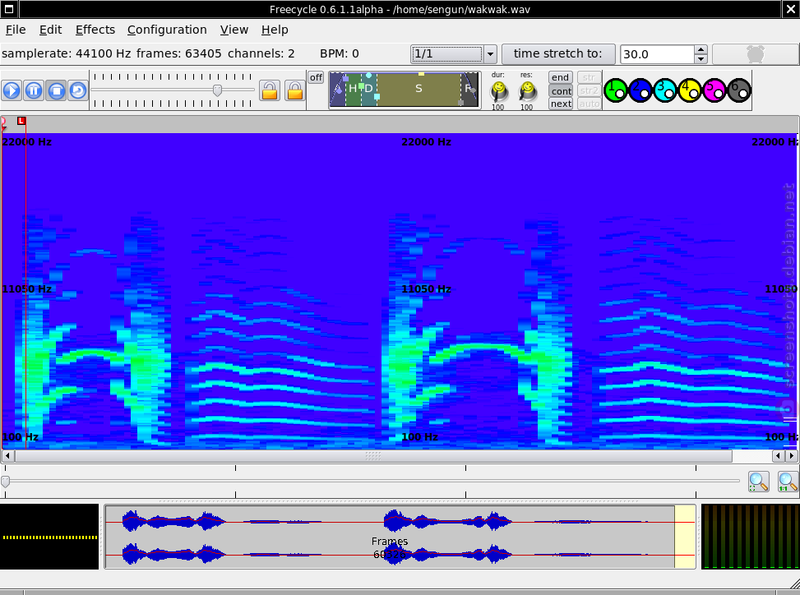Open the File menu
Image resolution: width=800 pixels, height=595 pixels.
(x=15, y=30)
